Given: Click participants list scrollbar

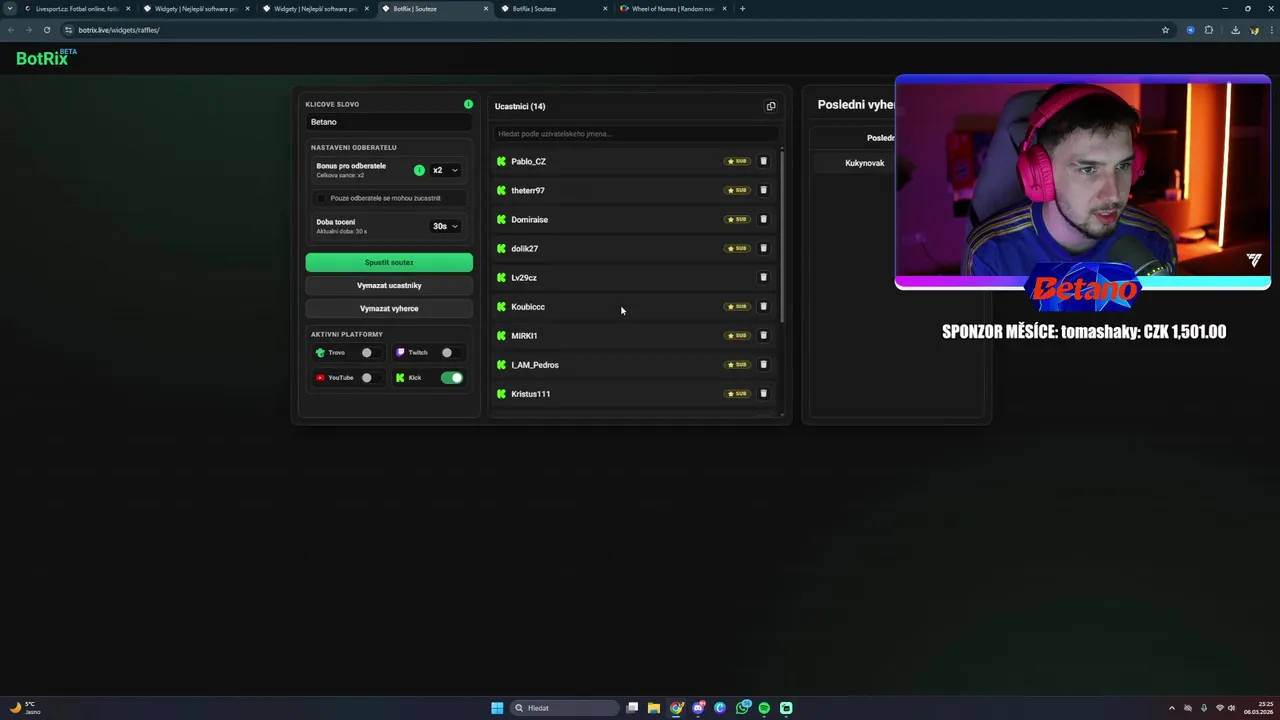Looking at the screenshot, I should click(782, 236).
